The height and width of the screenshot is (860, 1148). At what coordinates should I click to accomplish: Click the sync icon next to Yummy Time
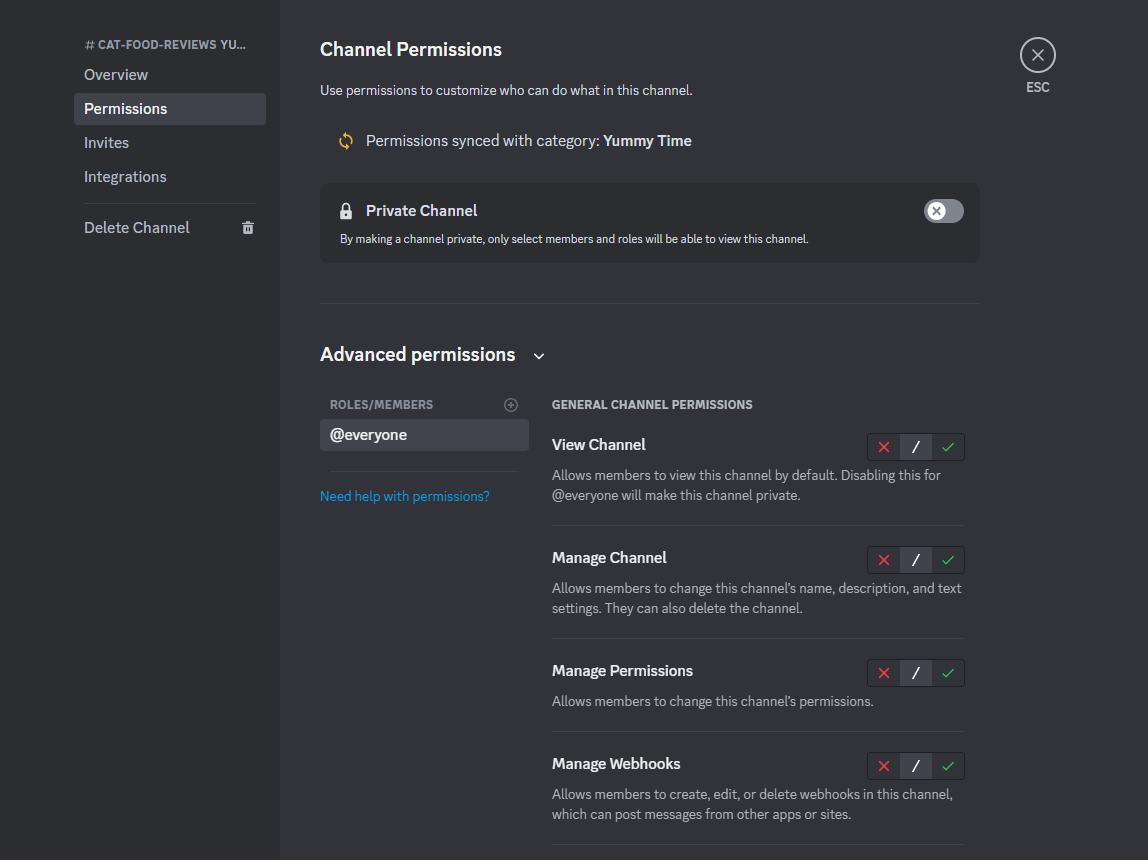345,140
